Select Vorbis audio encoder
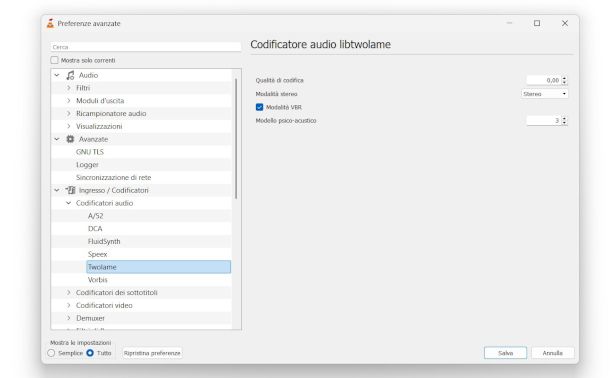 (x=97, y=280)
